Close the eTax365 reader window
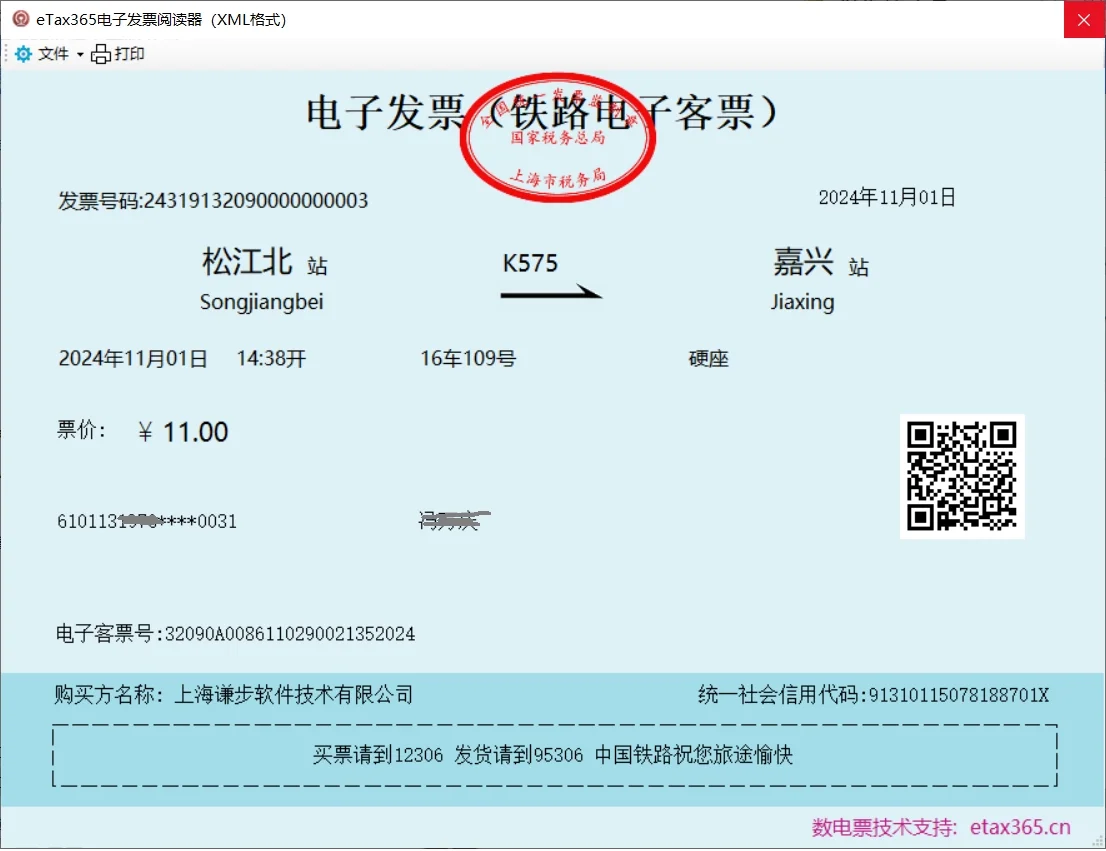This screenshot has height=851, width=1106. [1084, 20]
